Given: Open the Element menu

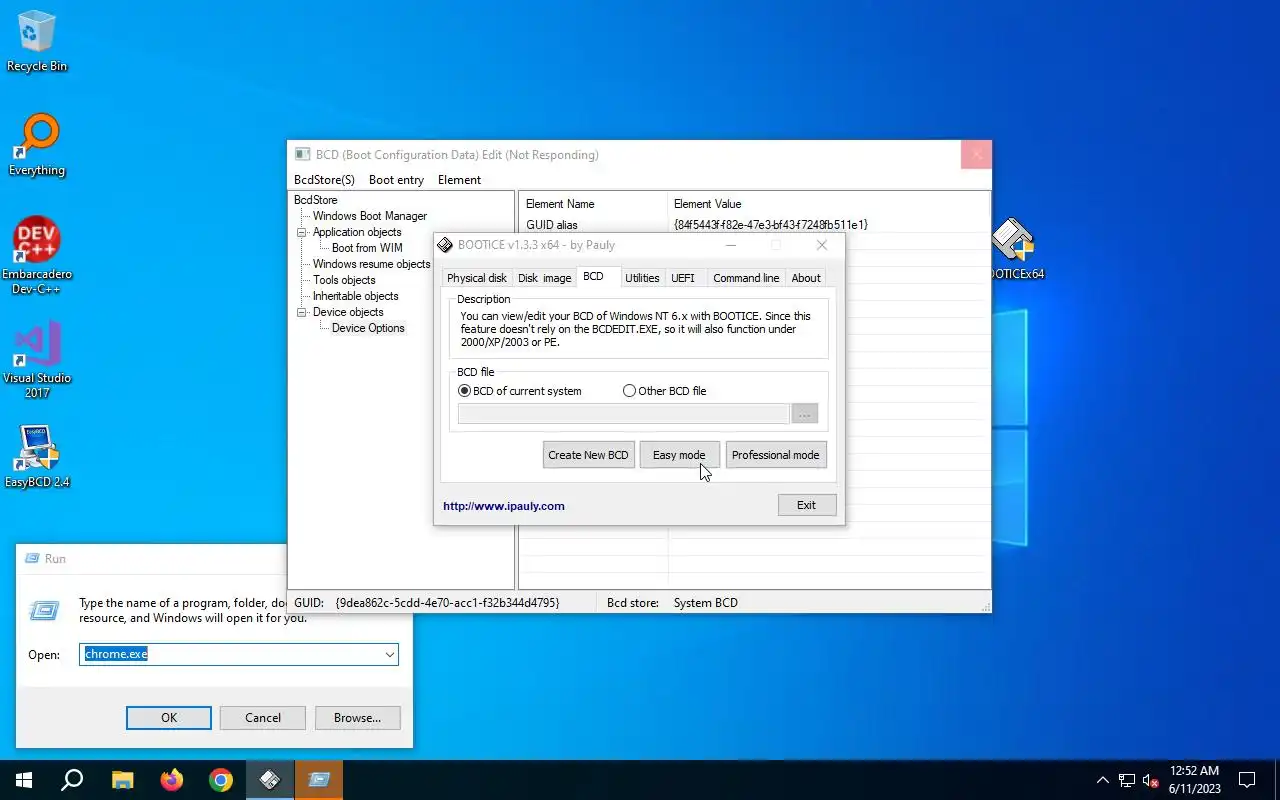Looking at the screenshot, I should [x=459, y=180].
